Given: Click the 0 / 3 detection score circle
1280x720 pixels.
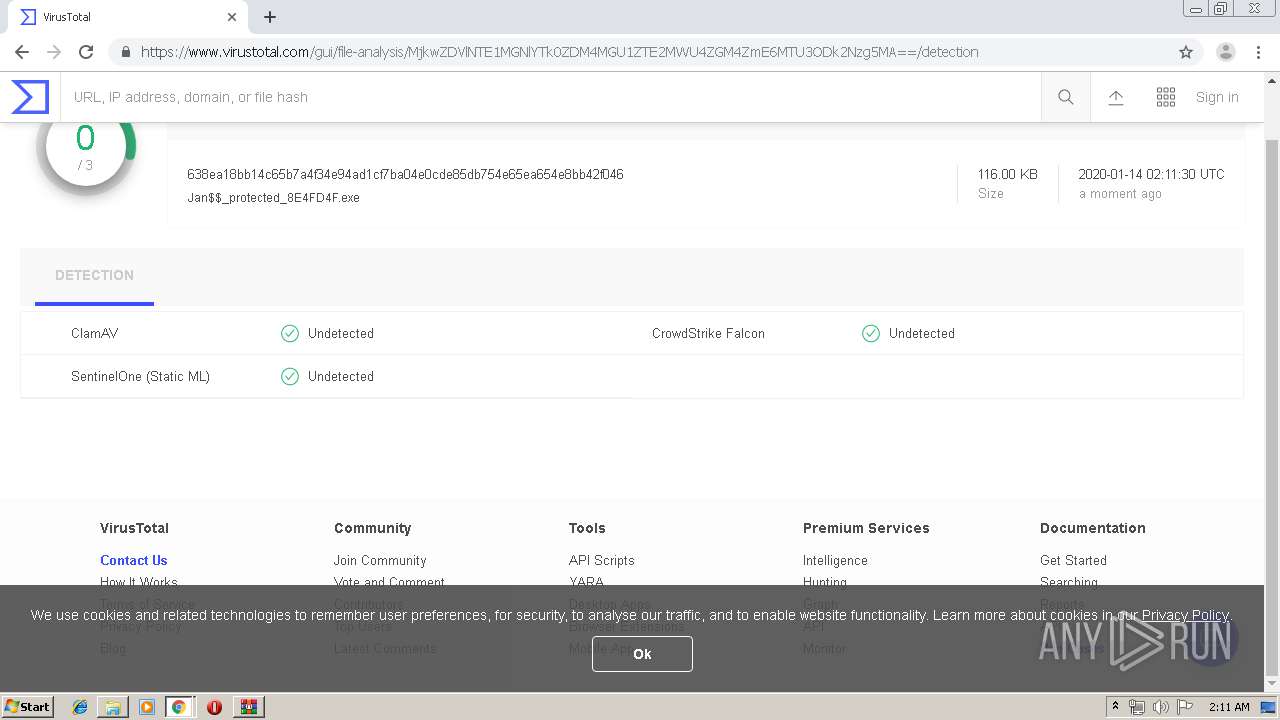Looking at the screenshot, I should [86, 147].
